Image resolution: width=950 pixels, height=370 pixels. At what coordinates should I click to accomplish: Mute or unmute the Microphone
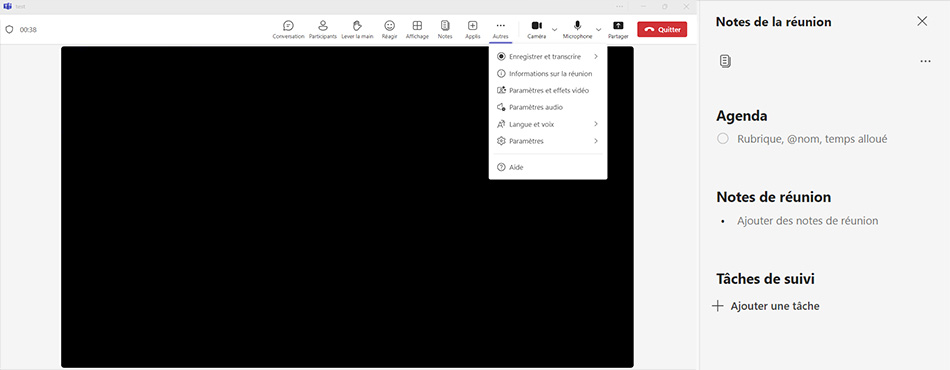pos(577,26)
